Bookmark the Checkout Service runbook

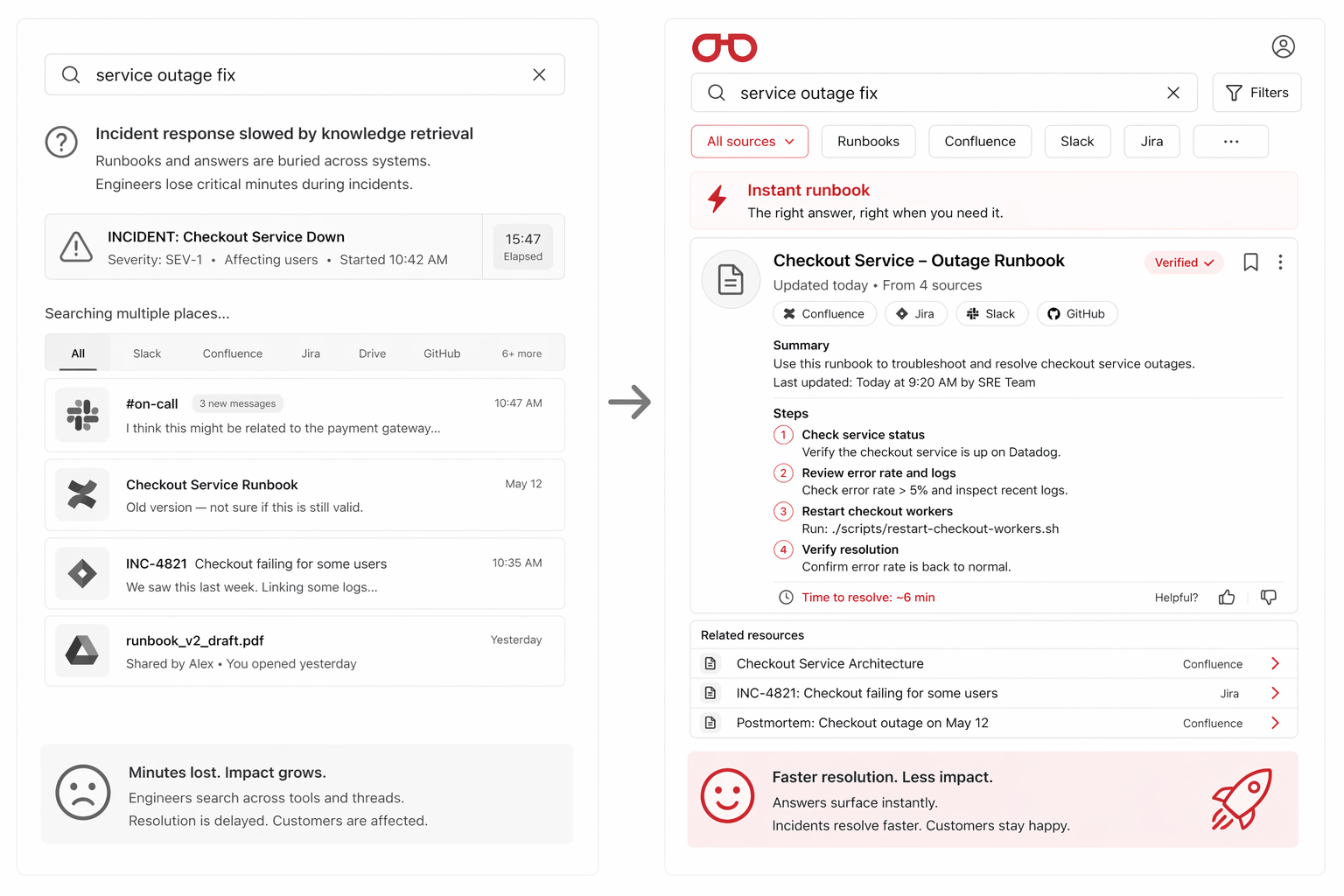coord(1251,262)
